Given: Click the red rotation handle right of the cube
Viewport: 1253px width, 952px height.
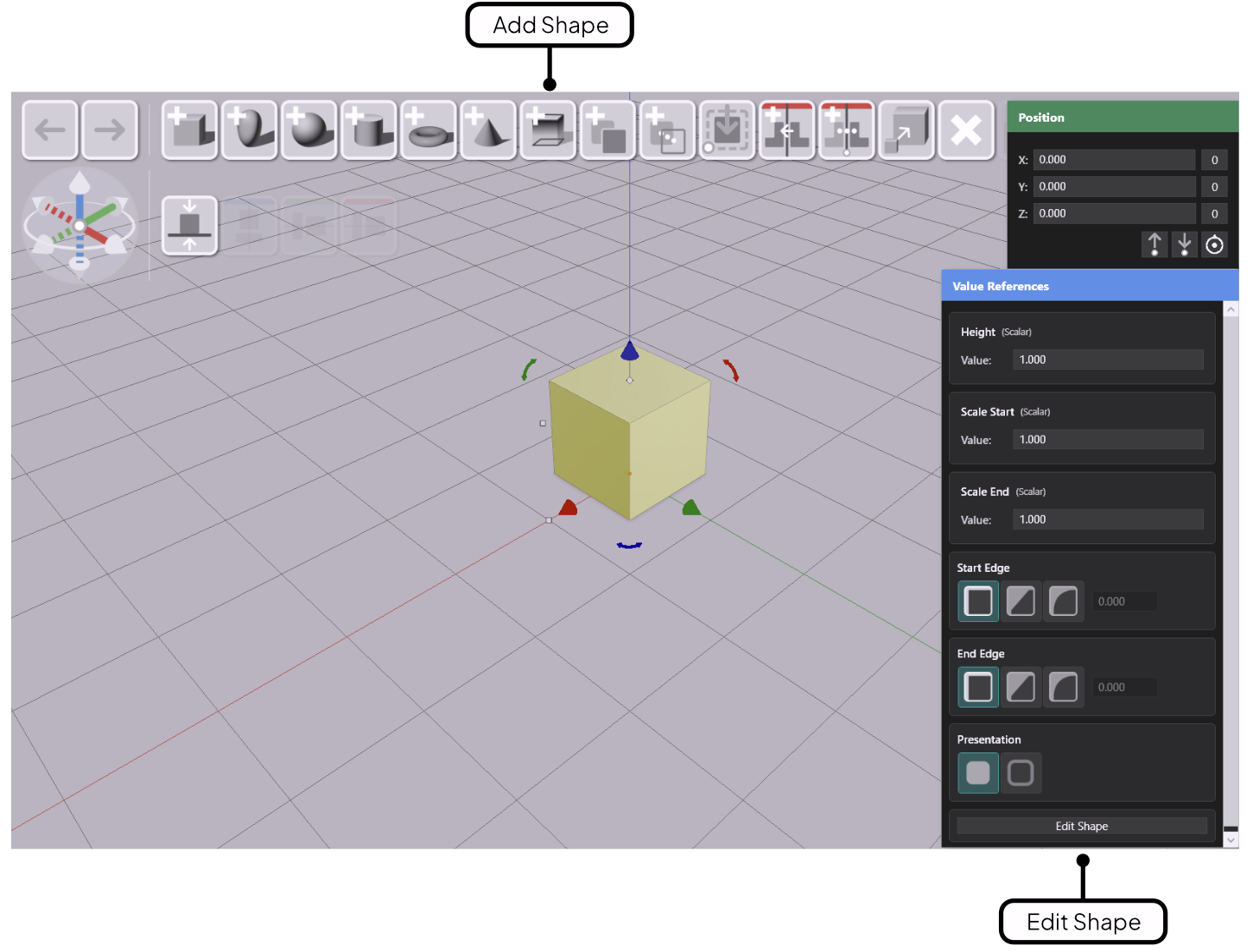Looking at the screenshot, I should [732, 371].
